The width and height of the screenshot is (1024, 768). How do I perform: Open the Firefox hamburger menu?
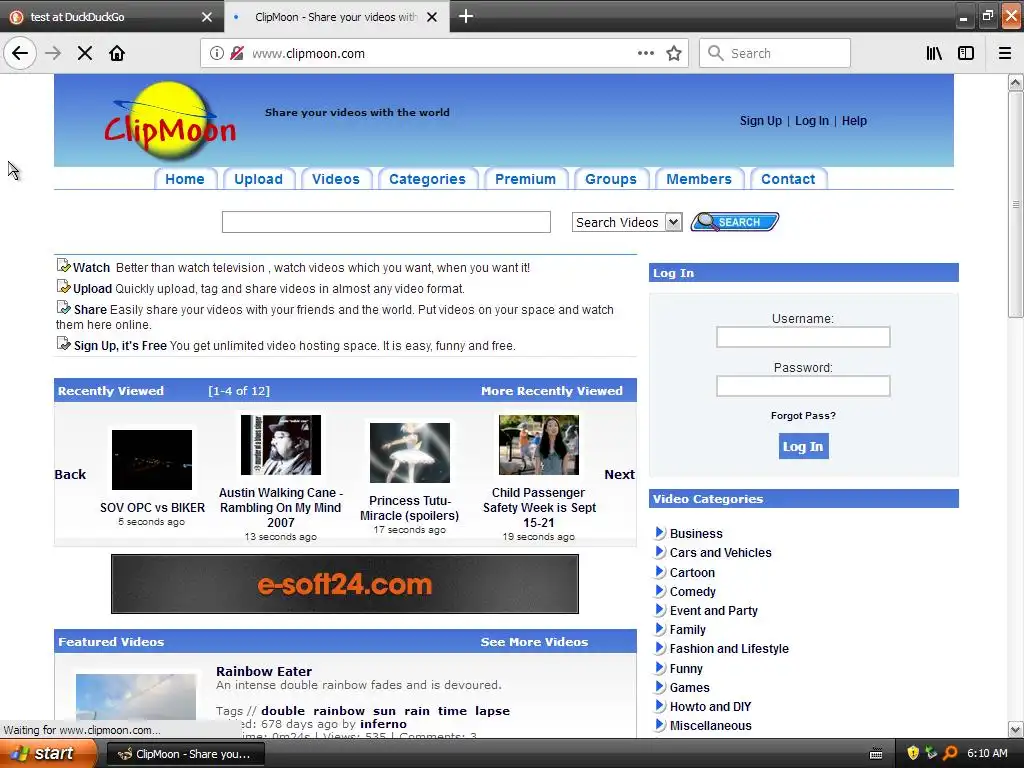1005,53
